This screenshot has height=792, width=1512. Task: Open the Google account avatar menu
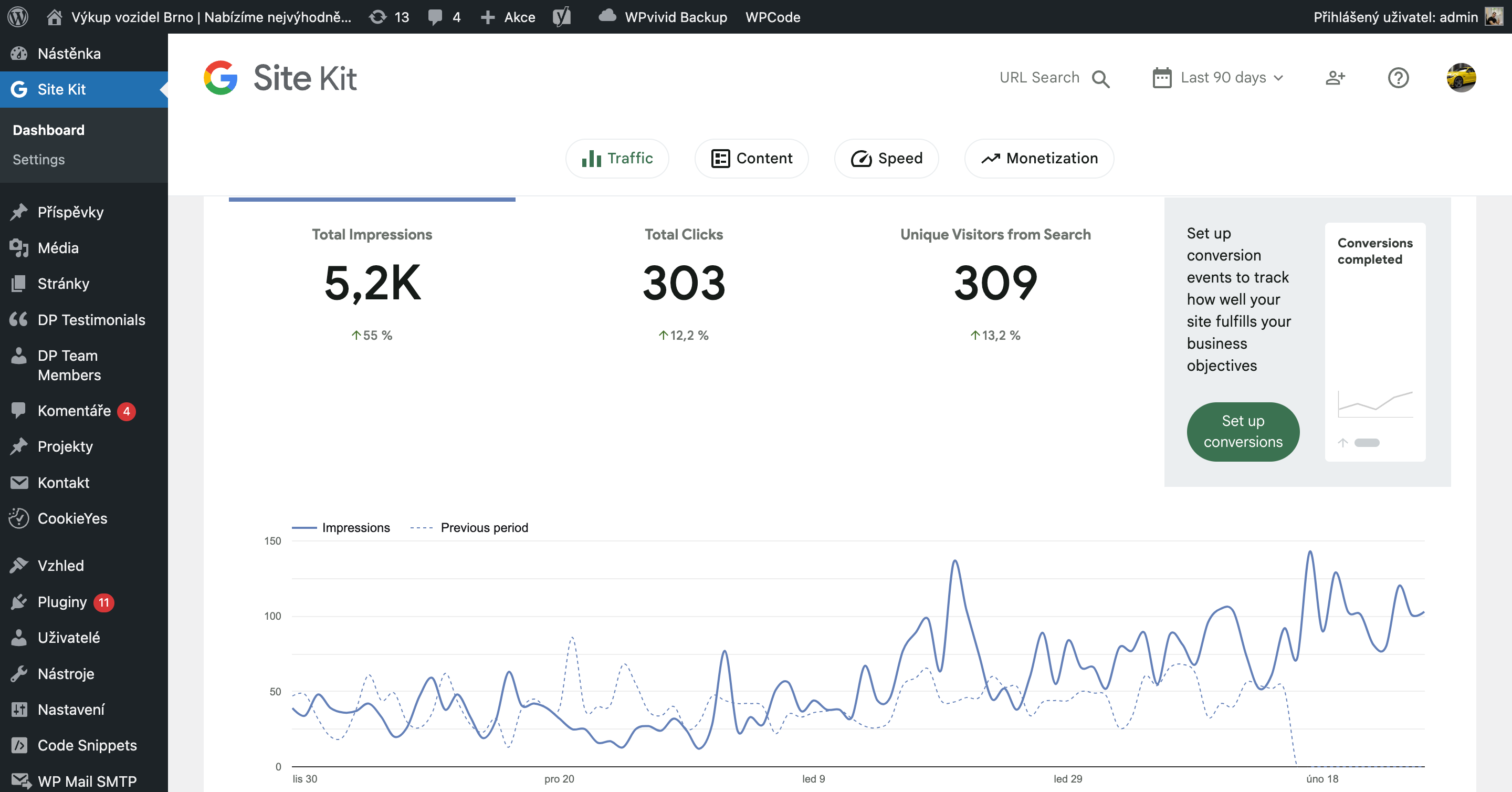coord(1461,78)
